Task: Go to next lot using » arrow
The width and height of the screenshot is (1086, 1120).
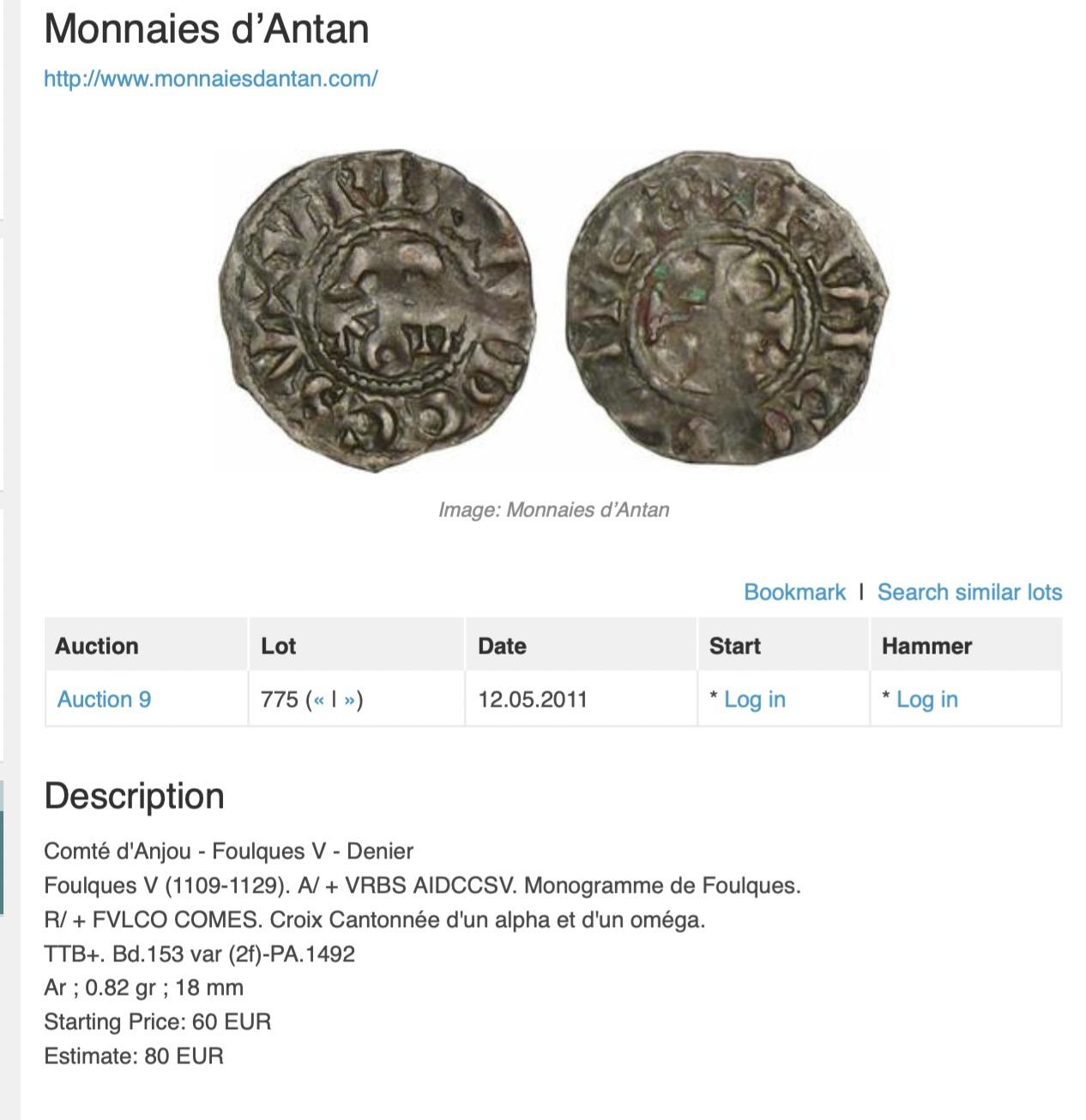Action: (x=349, y=700)
